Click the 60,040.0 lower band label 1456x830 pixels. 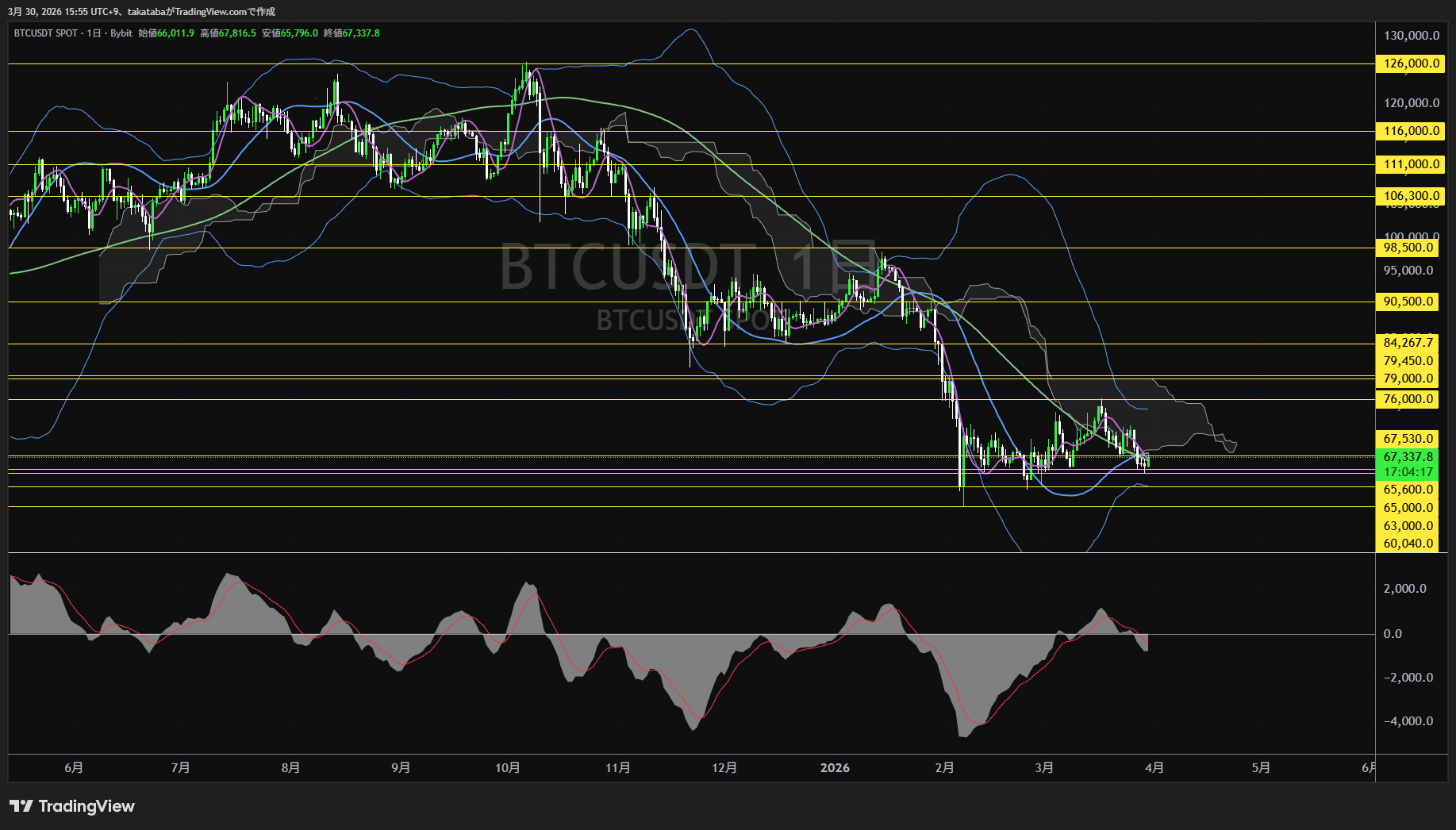tap(1408, 543)
